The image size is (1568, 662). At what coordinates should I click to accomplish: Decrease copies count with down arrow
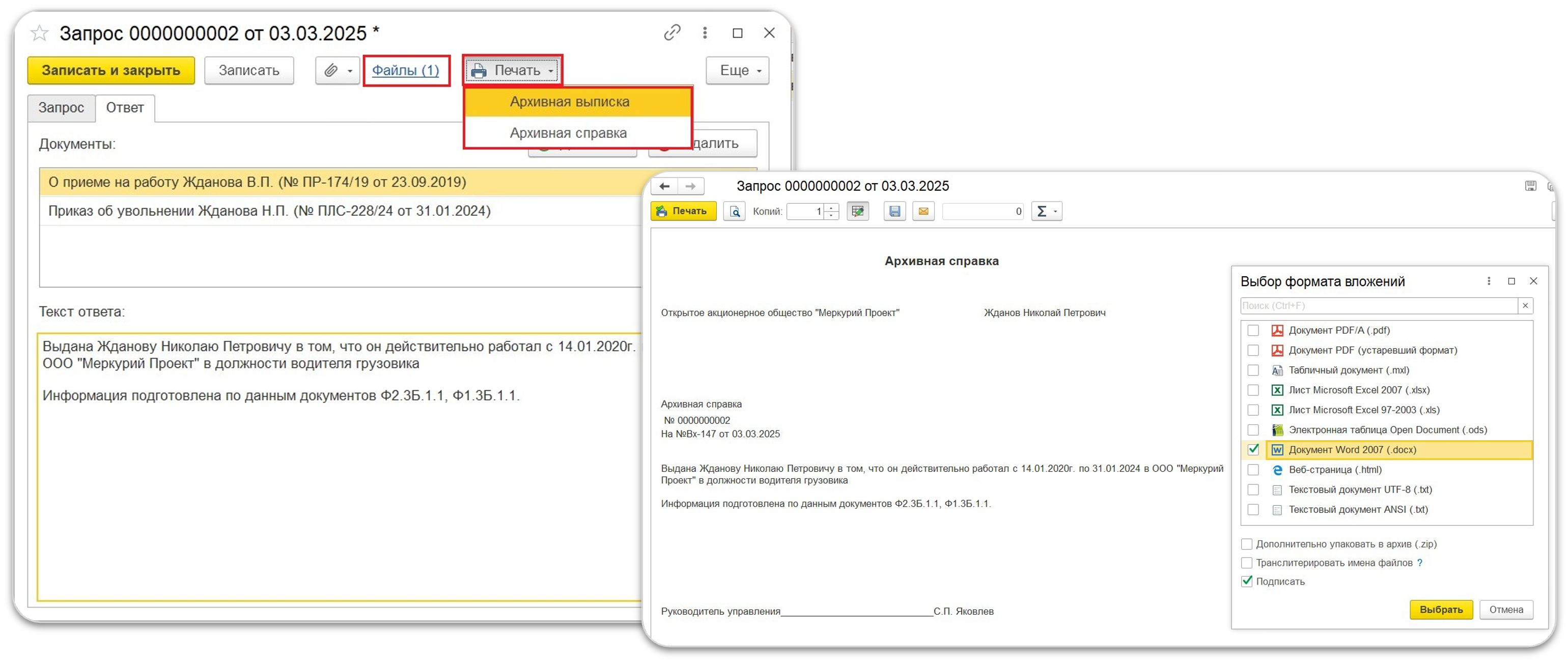[x=831, y=215]
